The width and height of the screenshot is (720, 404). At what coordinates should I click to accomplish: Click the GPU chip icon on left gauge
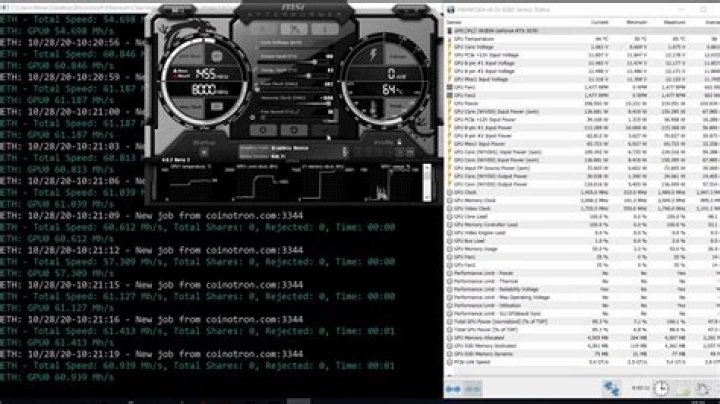click(x=217, y=56)
